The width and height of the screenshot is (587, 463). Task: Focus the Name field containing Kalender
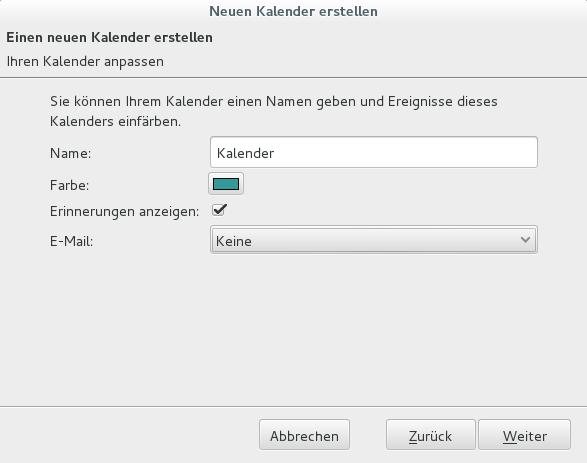pyautogui.click(x=374, y=152)
